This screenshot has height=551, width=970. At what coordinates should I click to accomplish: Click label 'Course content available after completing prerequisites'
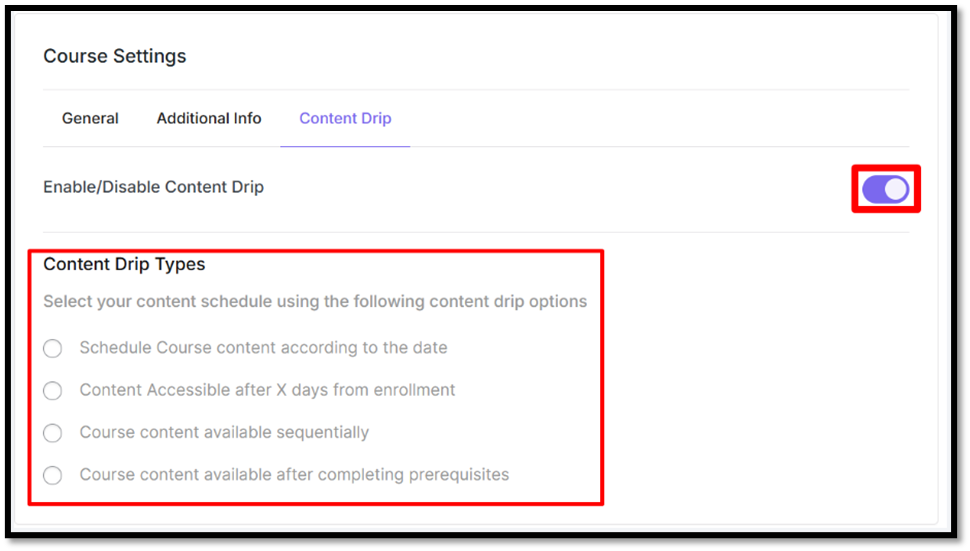(294, 475)
